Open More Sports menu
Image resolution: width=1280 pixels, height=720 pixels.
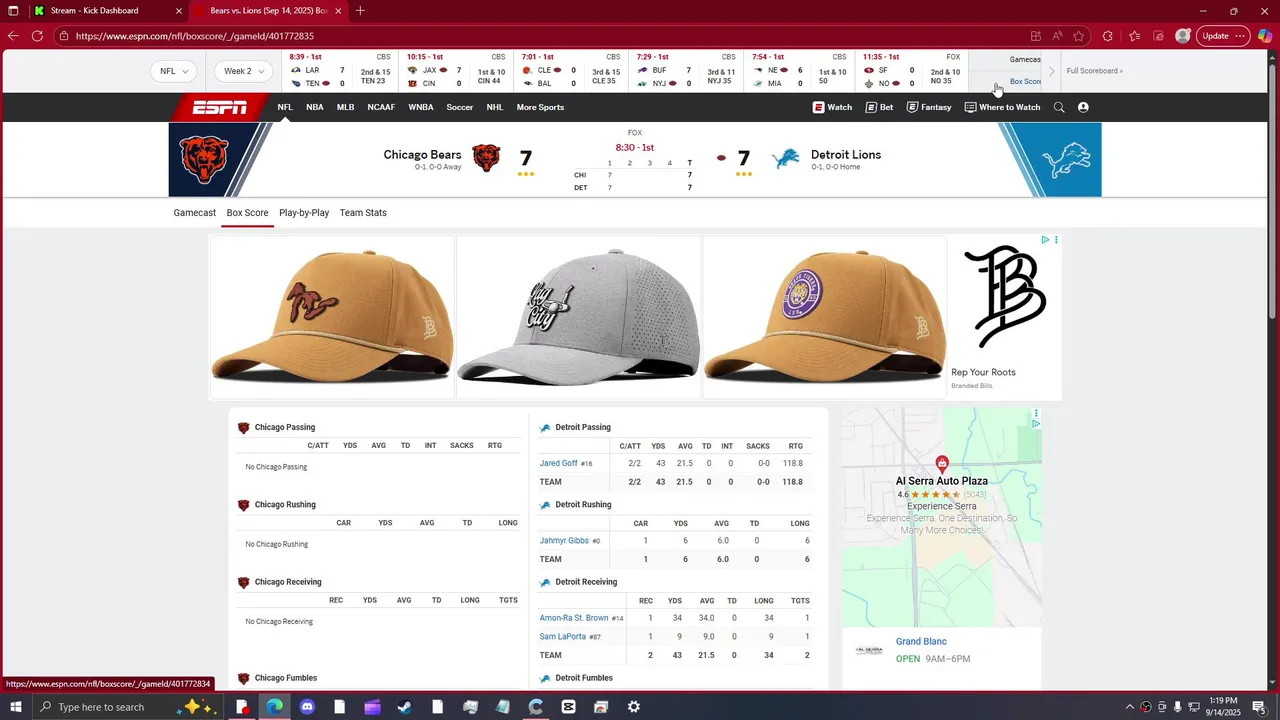click(x=540, y=107)
